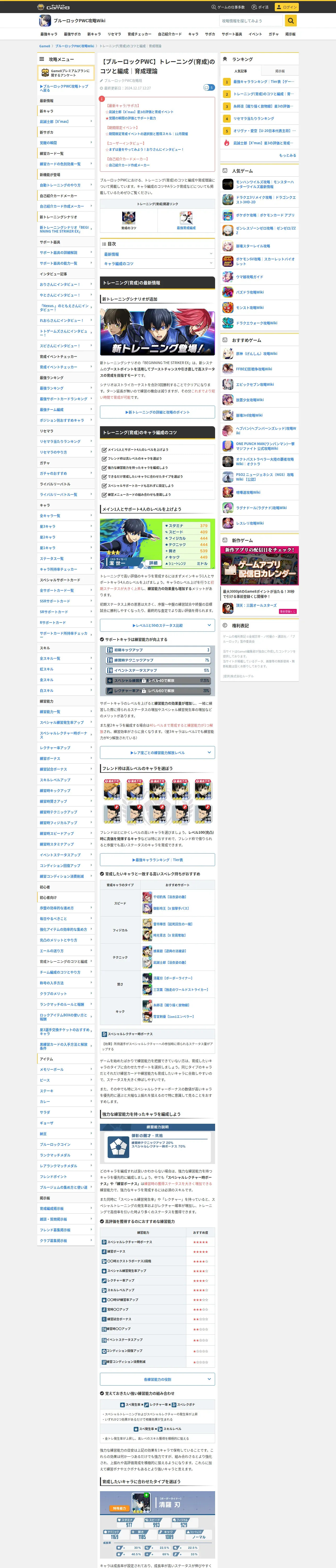Screen dimensions: 336x1568
Task: Open 最強キャラ in the top navigation
Action: pos(49,34)
